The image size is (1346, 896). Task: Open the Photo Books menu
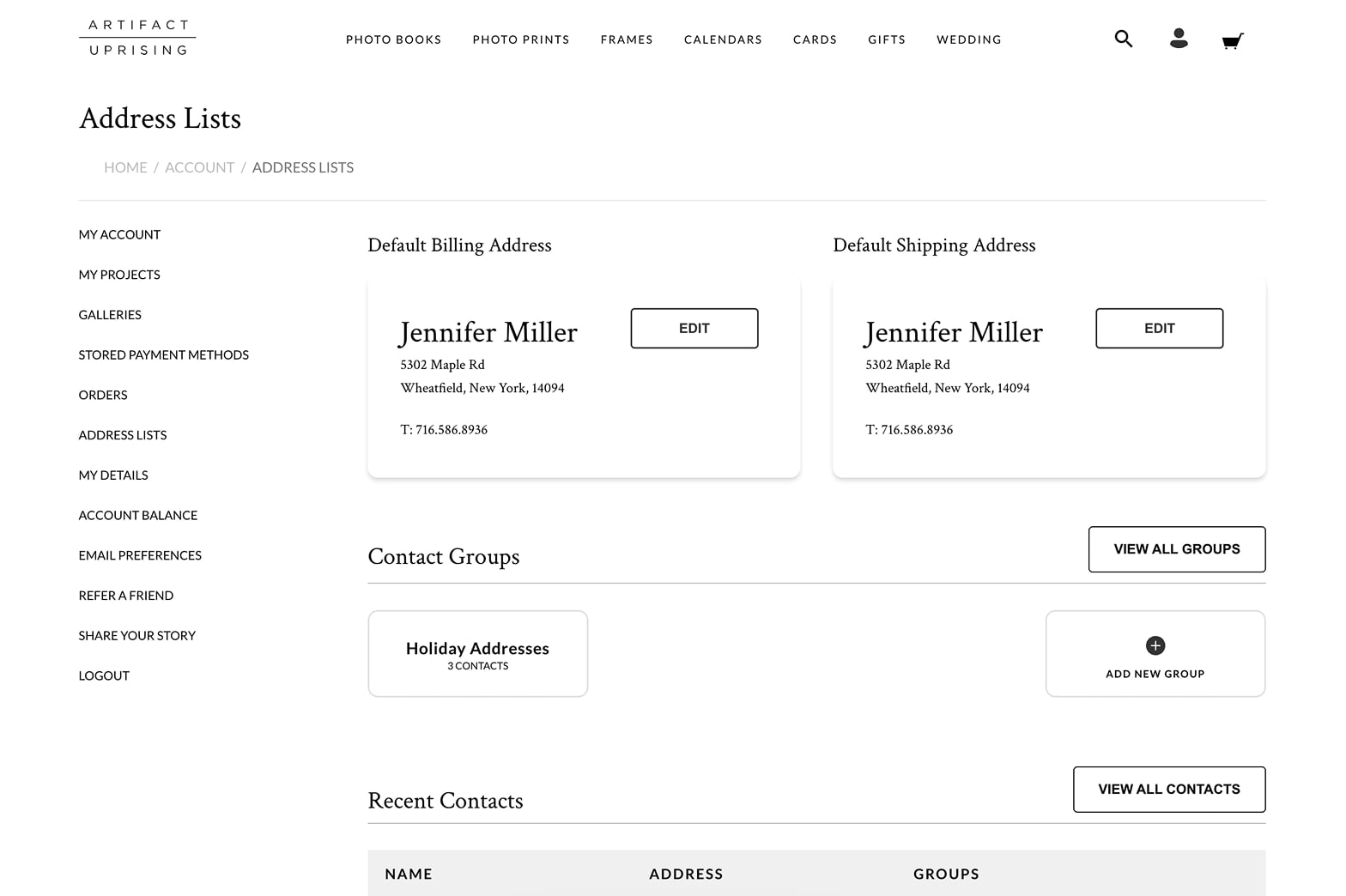coord(393,39)
